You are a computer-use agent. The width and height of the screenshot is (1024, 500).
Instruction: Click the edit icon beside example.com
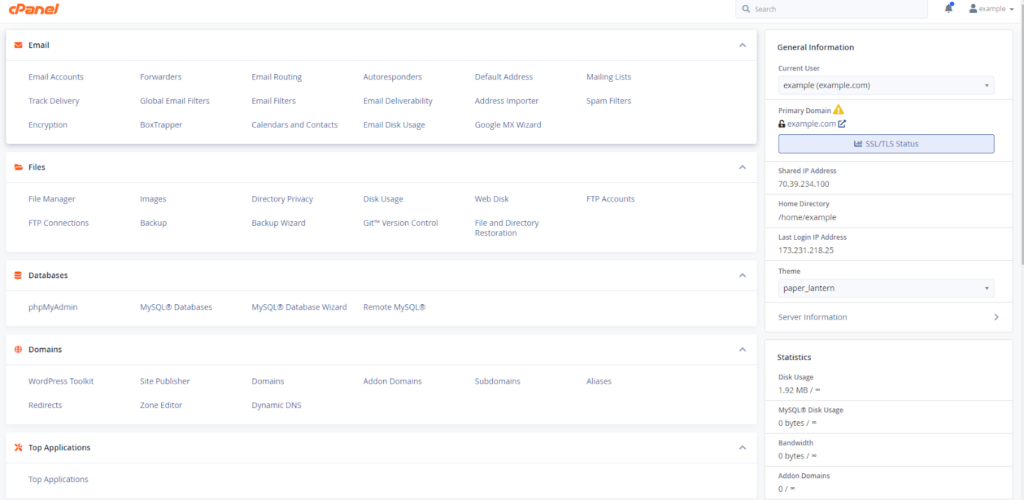click(x=842, y=124)
